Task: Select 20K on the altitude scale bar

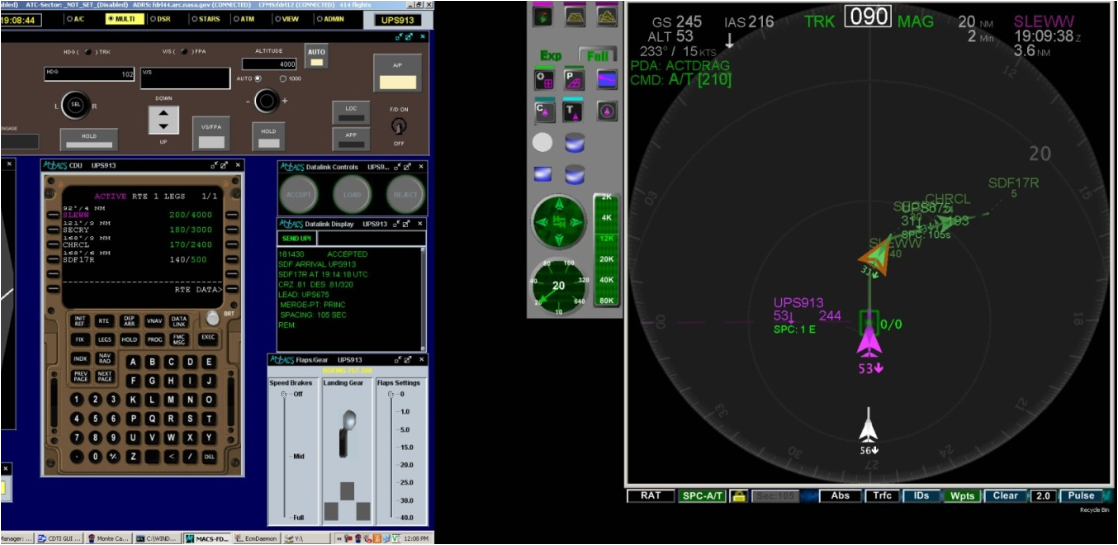Action: coord(607,259)
